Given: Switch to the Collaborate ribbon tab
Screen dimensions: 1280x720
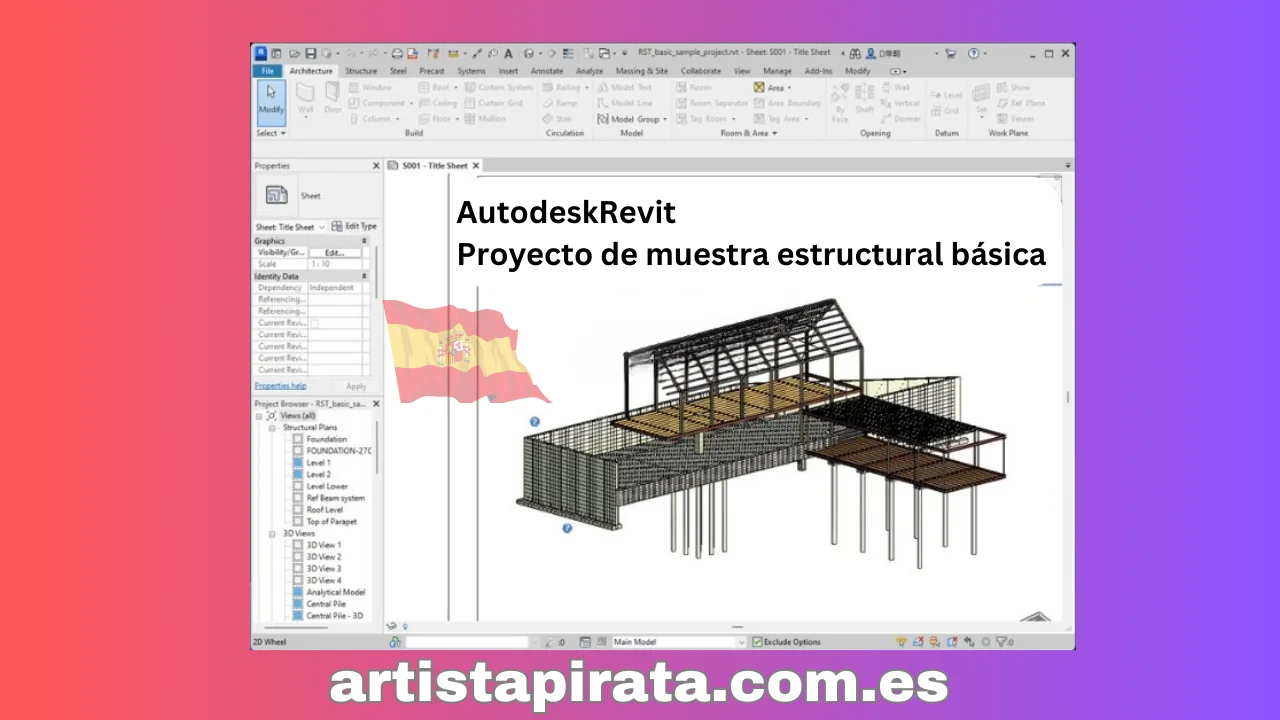Looking at the screenshot, I should point(701,71).
